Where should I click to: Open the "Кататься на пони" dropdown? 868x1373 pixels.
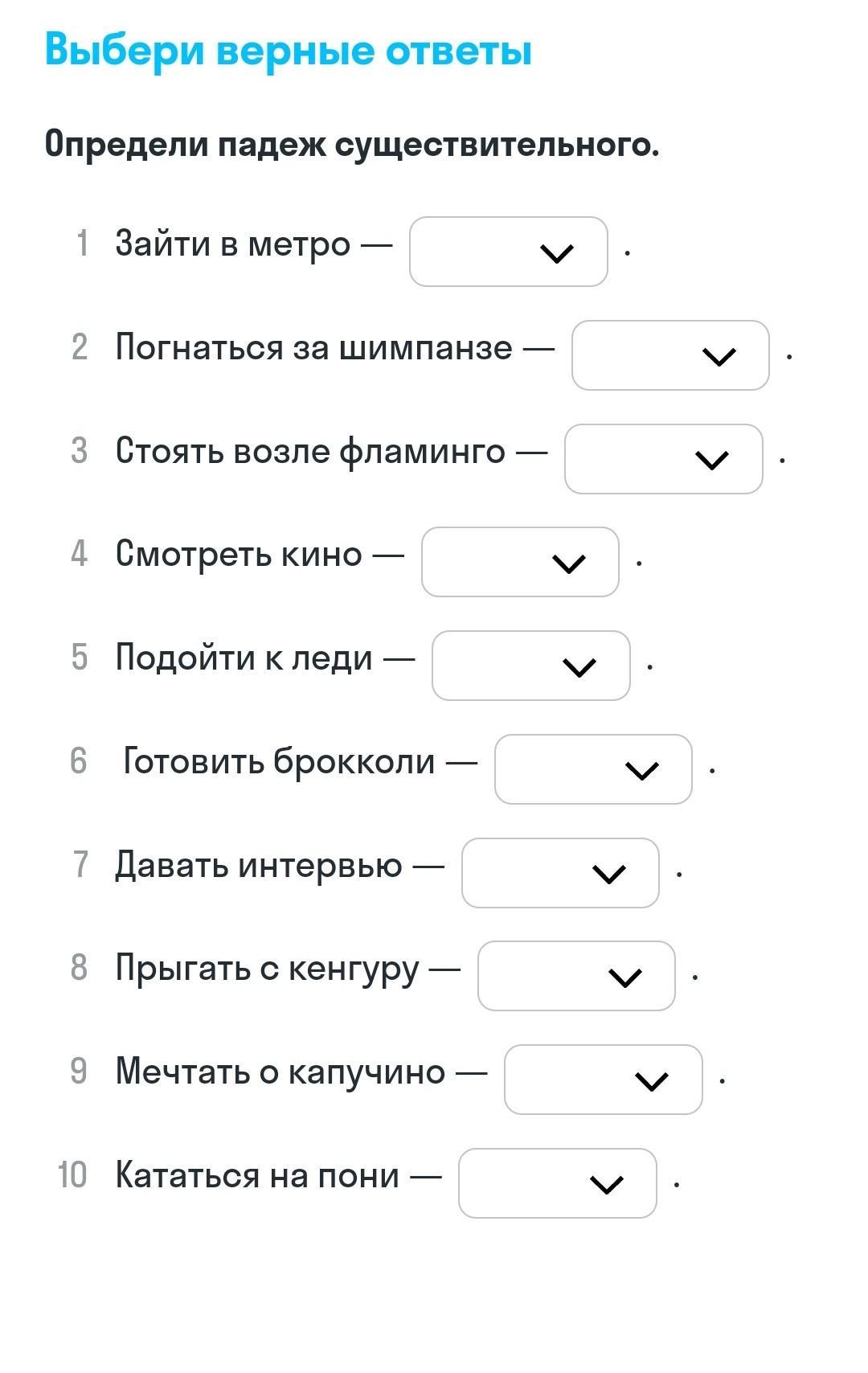(x=557, y=1183)
